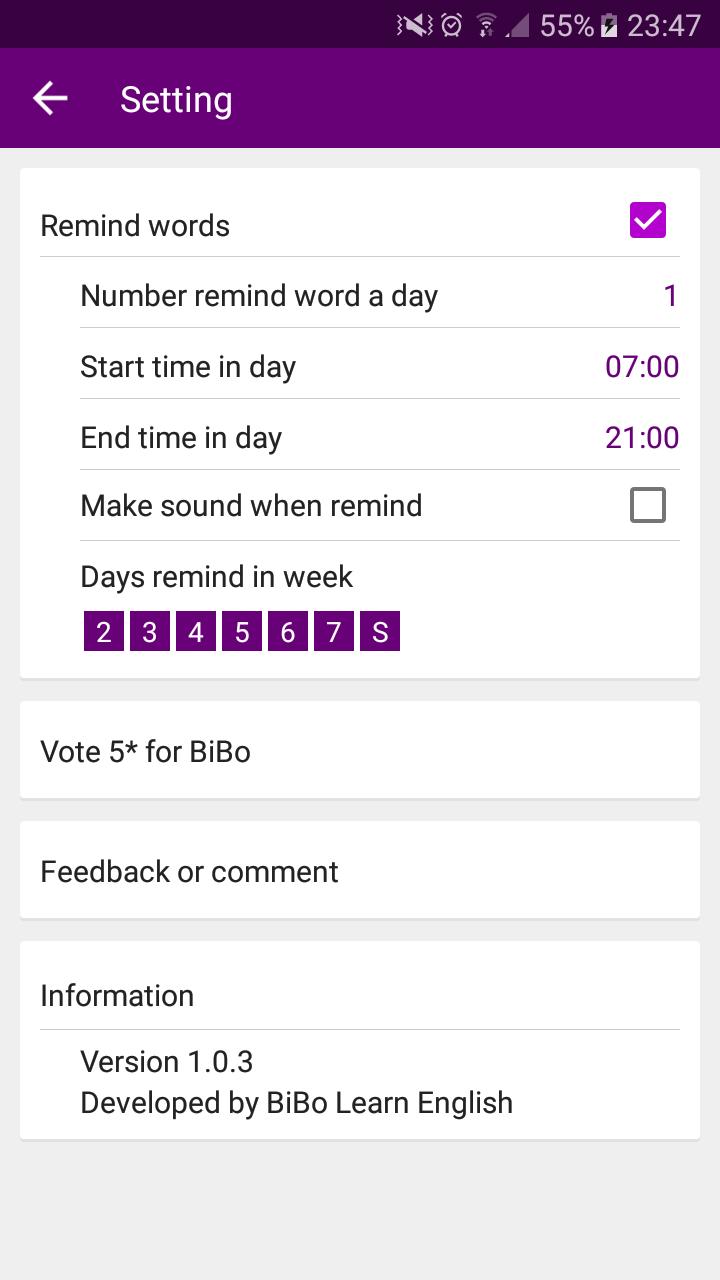Toggle day 3 in remind days

pyautogui.click(x=150, y=632)
